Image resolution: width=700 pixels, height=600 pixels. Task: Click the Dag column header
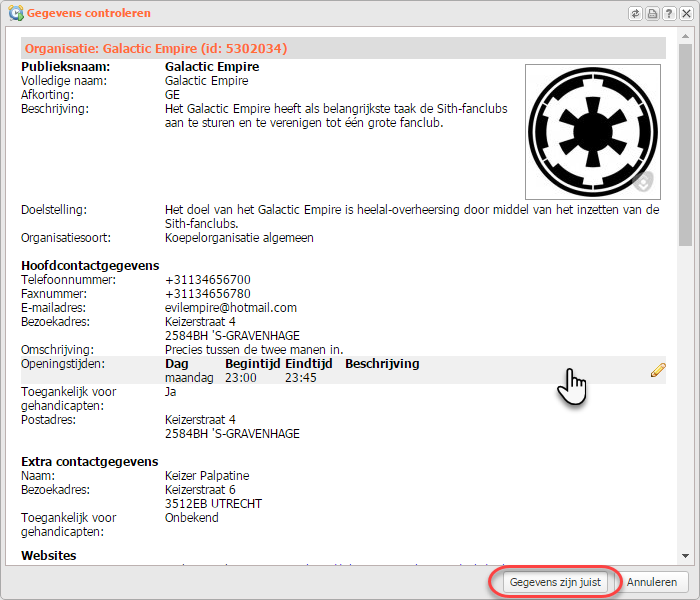click(177, 364)
